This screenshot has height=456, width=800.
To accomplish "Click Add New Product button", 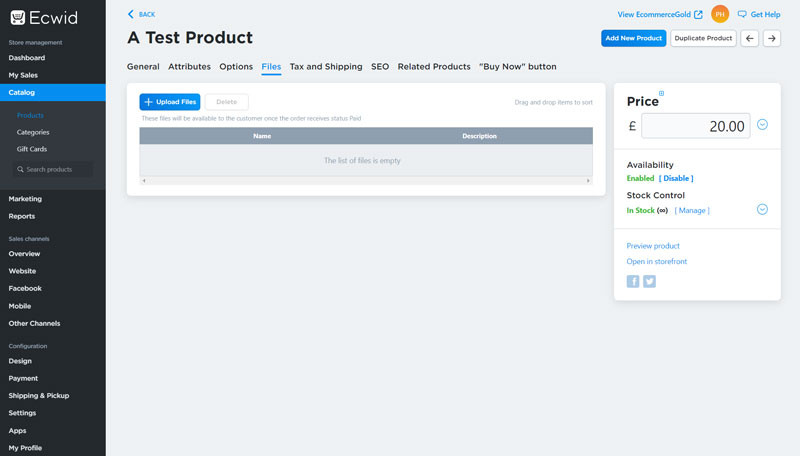I will [x=634, y=38].
